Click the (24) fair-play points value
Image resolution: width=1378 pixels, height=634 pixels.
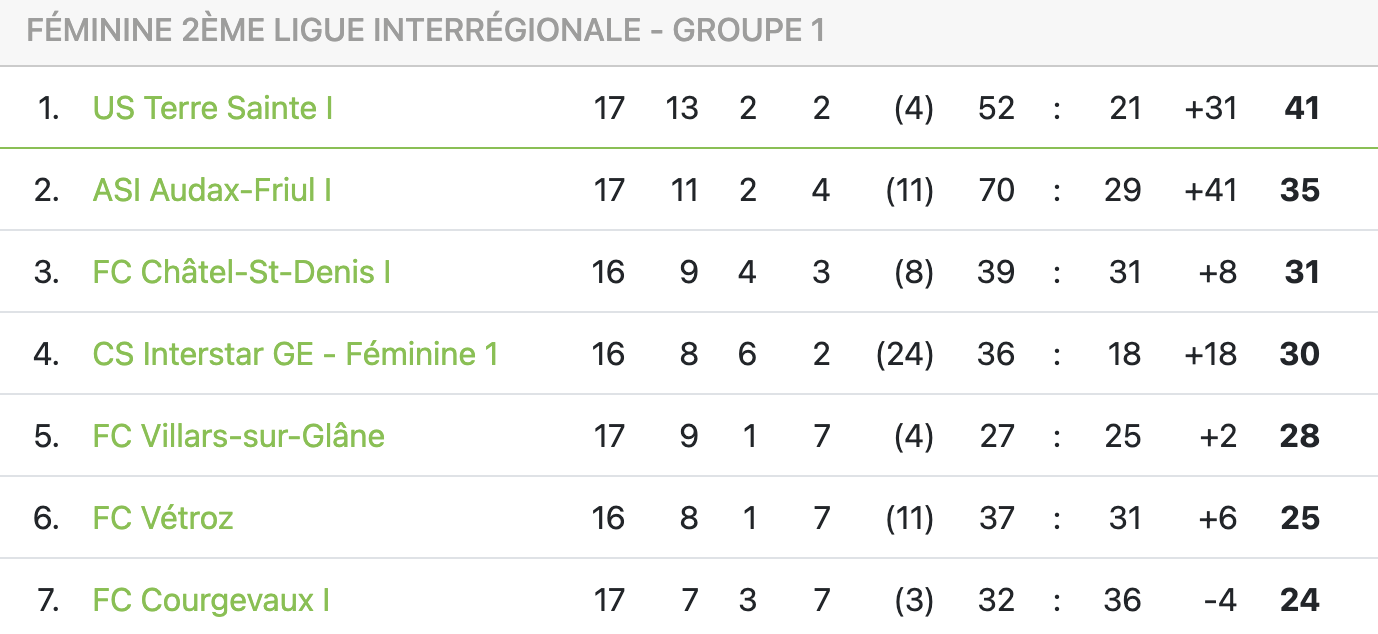tap(904, 354)
